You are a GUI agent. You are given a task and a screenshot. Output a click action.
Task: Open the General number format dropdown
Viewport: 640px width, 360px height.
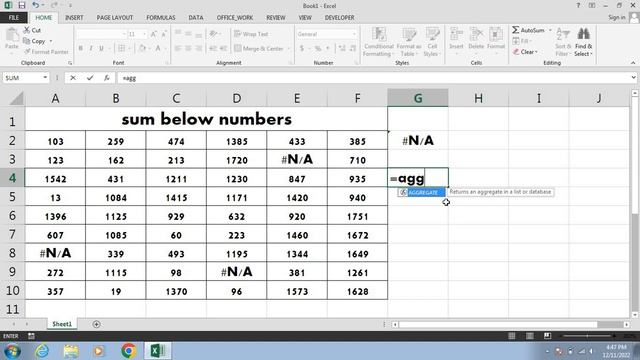354,34
